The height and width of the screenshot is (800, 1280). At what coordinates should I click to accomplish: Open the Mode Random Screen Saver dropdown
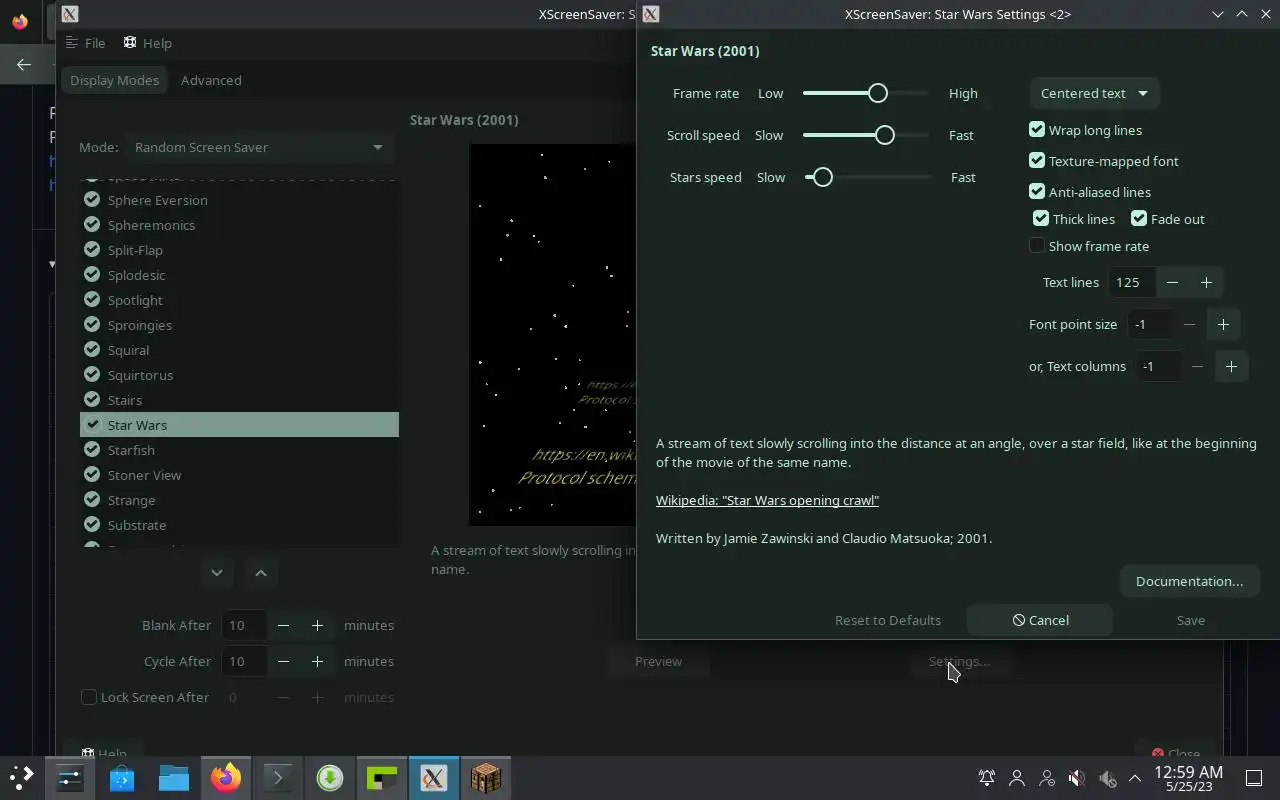259,147
